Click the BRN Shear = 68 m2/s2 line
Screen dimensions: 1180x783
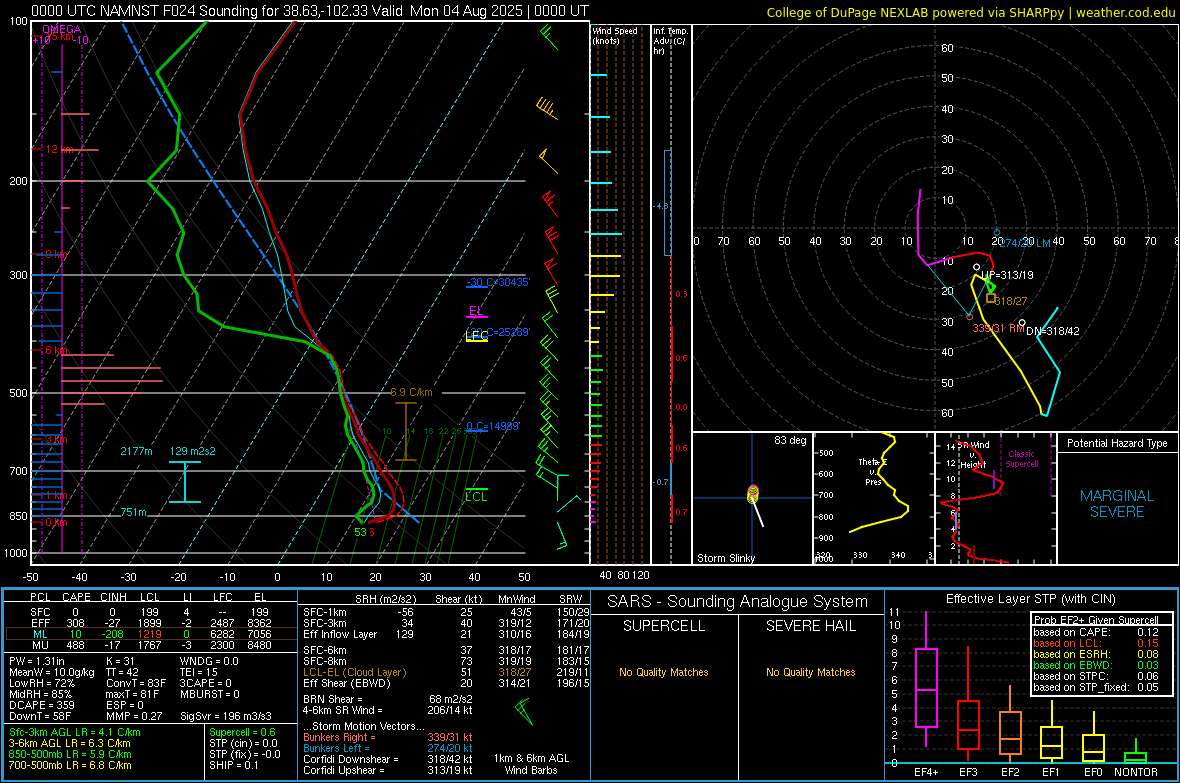click(388, 699)
